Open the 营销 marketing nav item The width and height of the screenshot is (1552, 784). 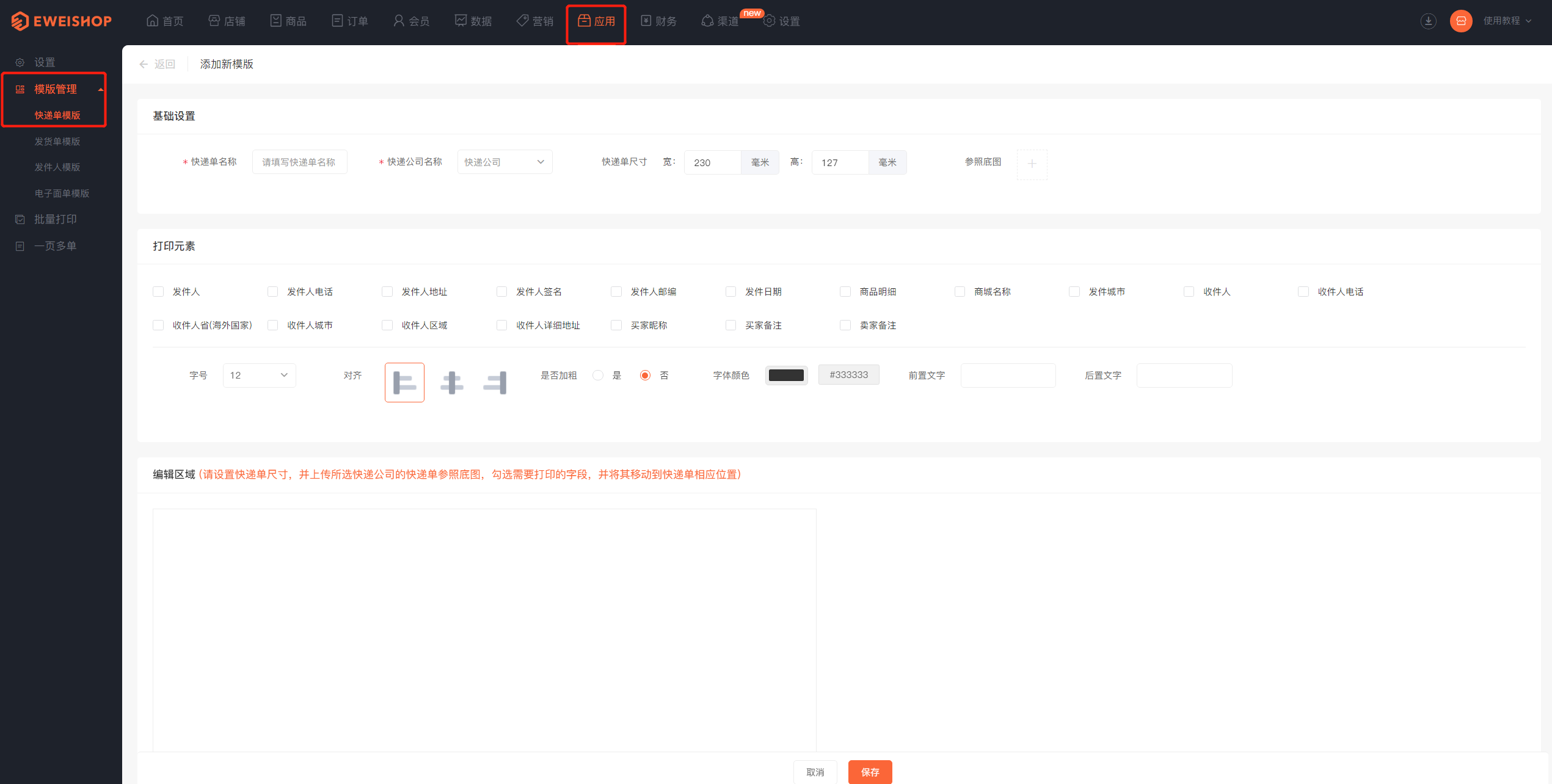point(535,21)
